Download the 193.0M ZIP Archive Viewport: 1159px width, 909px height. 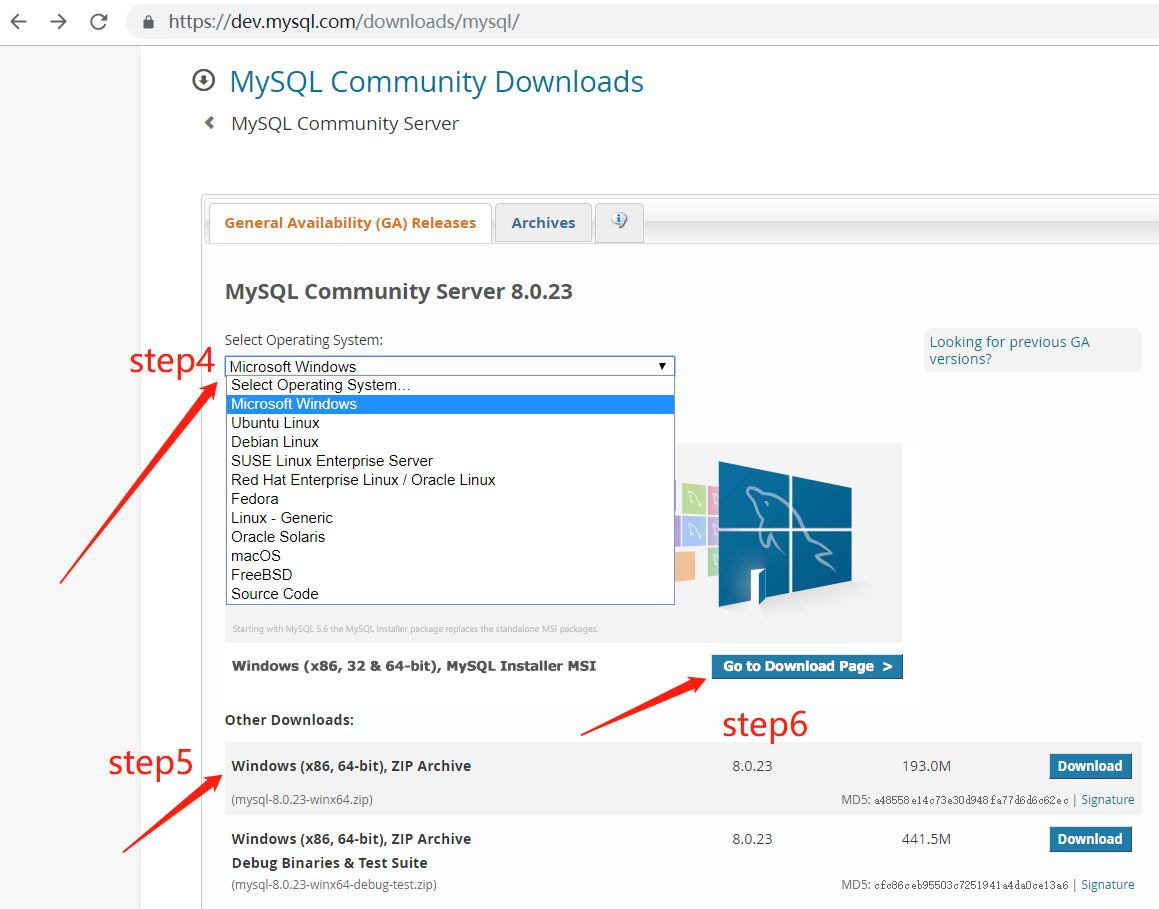click(1090, 766)
